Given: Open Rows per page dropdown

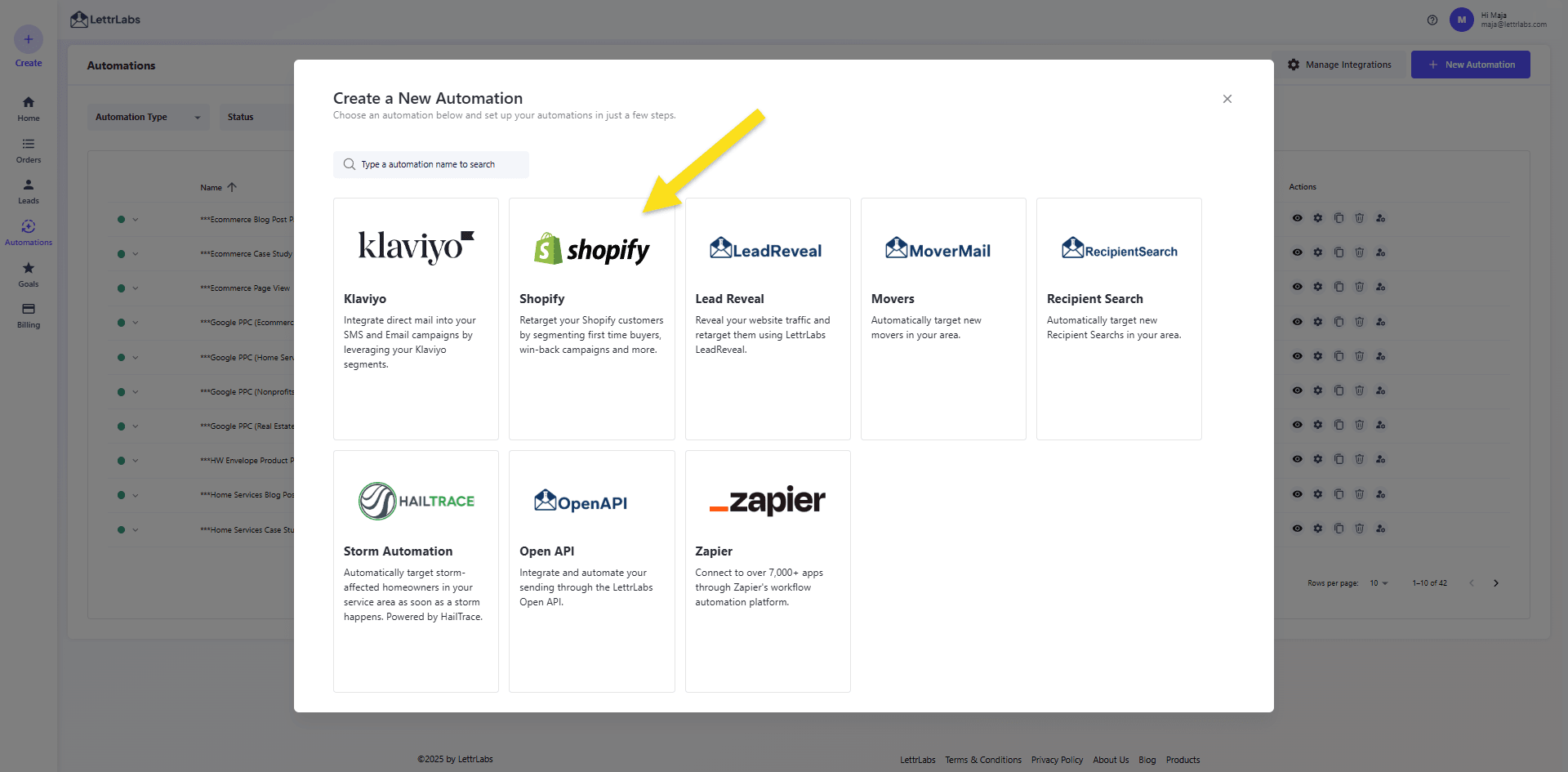Looking at the screenshot, I should point(1379,583).
